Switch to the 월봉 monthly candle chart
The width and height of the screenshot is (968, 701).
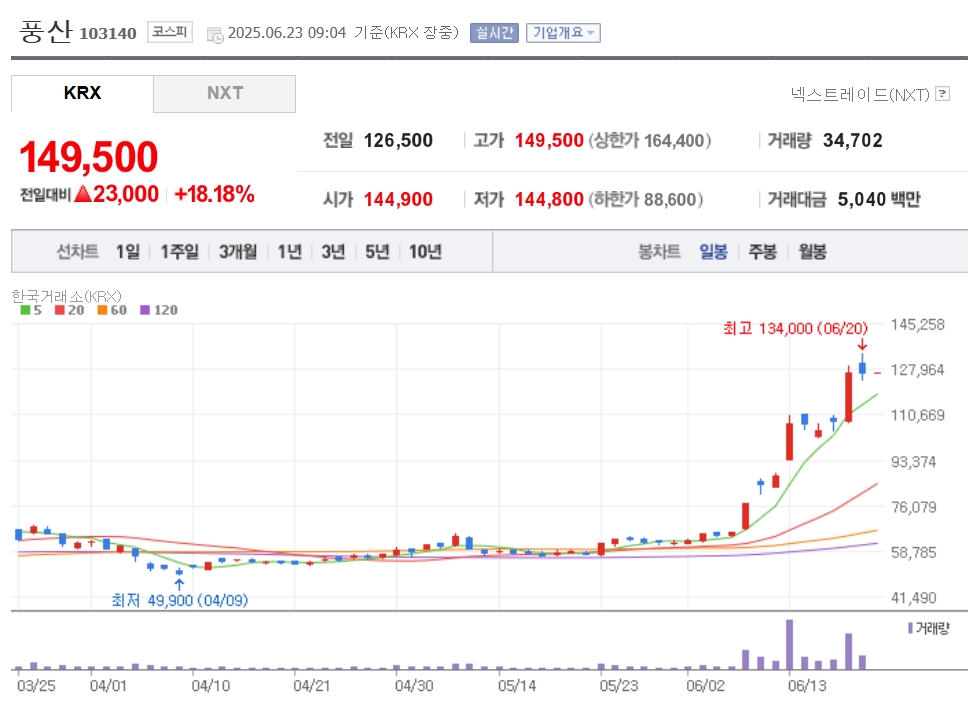[812, 251]
